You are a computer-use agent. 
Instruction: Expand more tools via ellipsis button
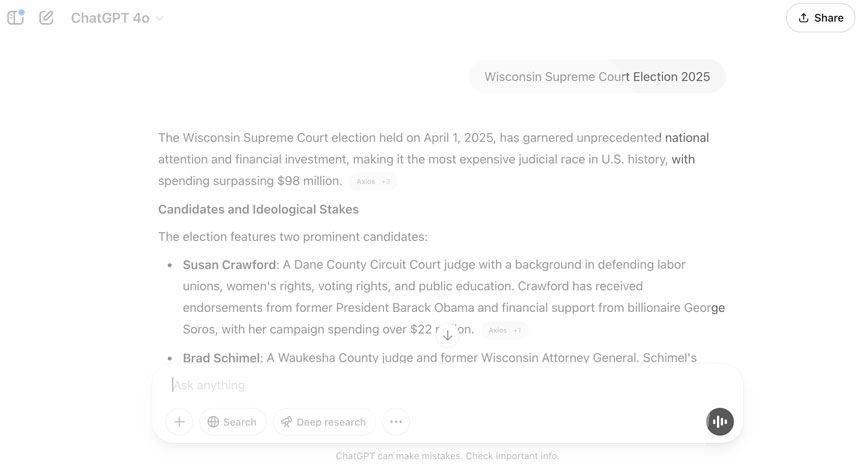pyautogui.click(x=396, y=422)
